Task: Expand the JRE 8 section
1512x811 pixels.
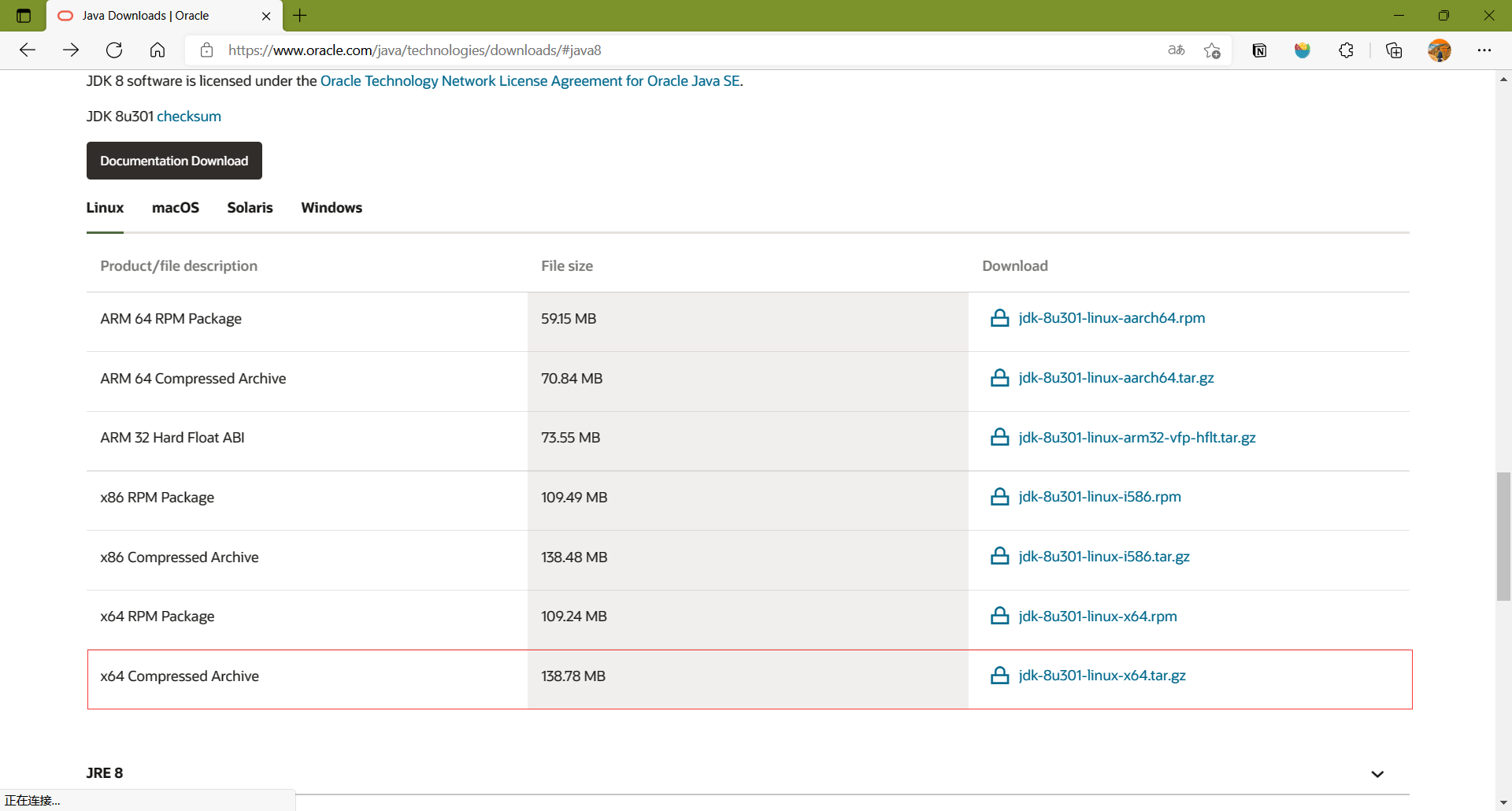Action: point(1377,774)
